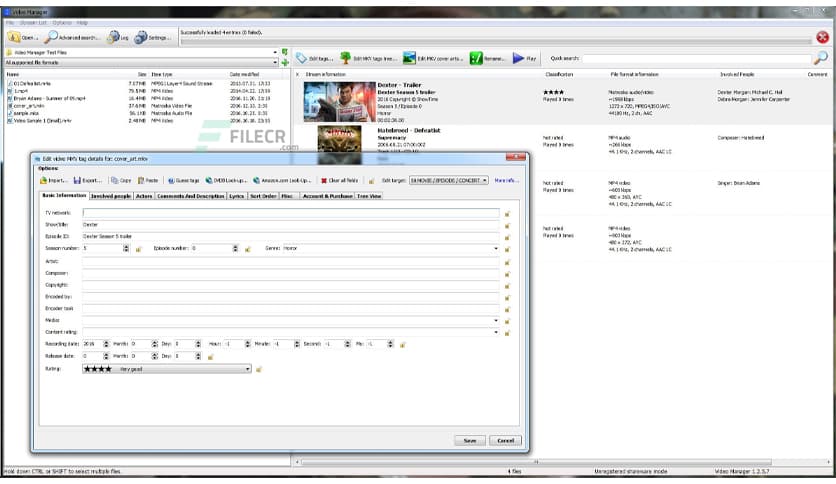
Task: Click into the TV network field
Action: 291,213
